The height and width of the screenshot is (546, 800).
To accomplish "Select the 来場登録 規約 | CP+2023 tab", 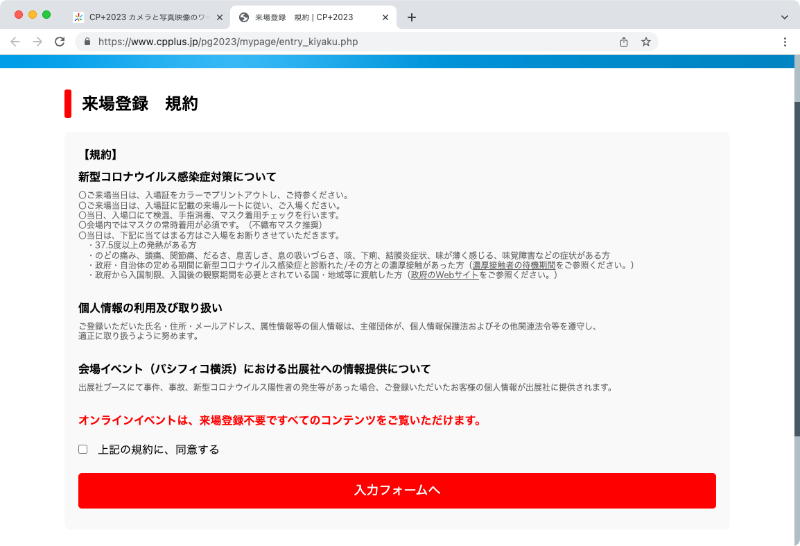I will coord(313,17).
